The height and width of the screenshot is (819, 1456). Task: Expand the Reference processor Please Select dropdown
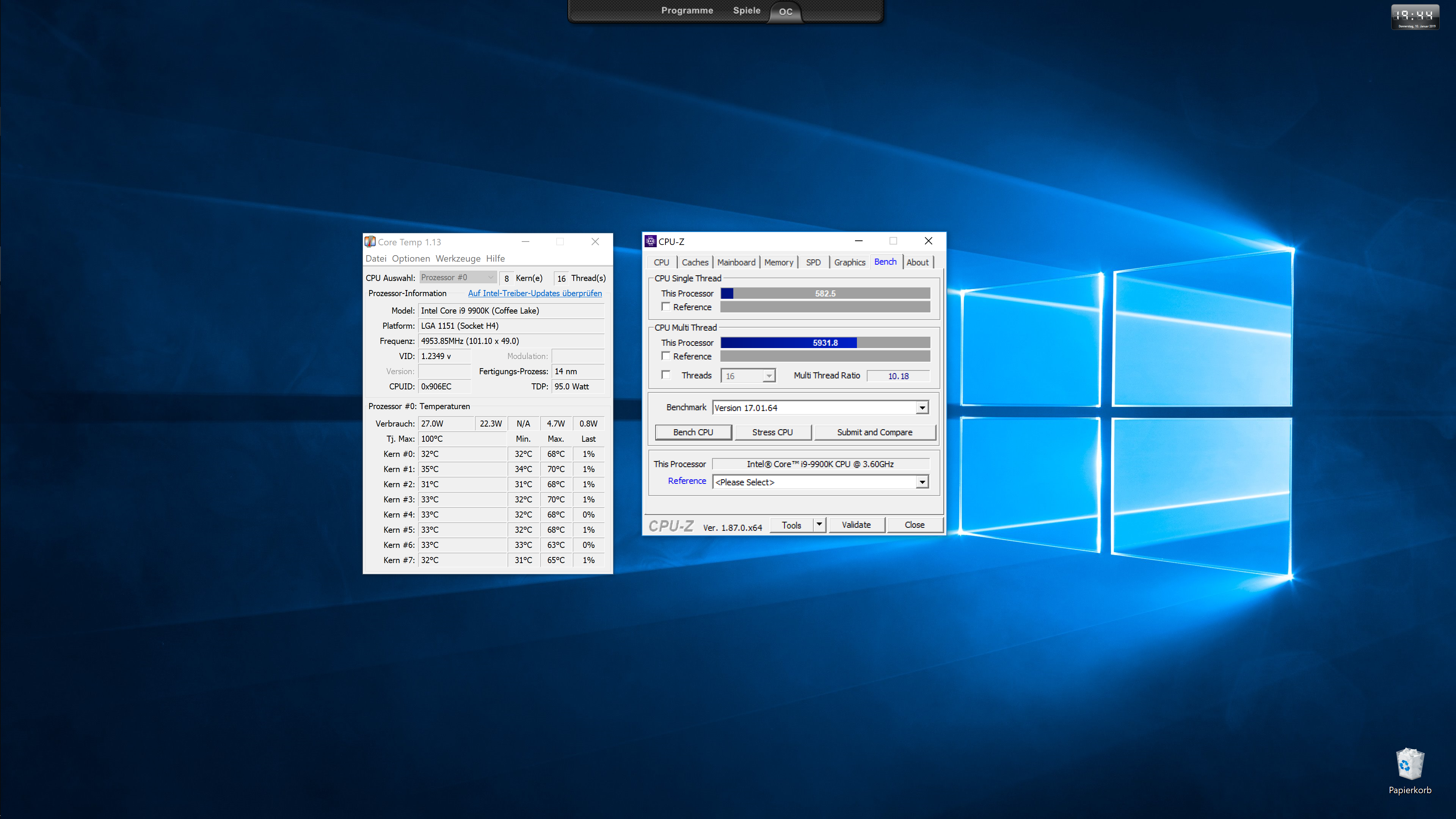(922, 482)
